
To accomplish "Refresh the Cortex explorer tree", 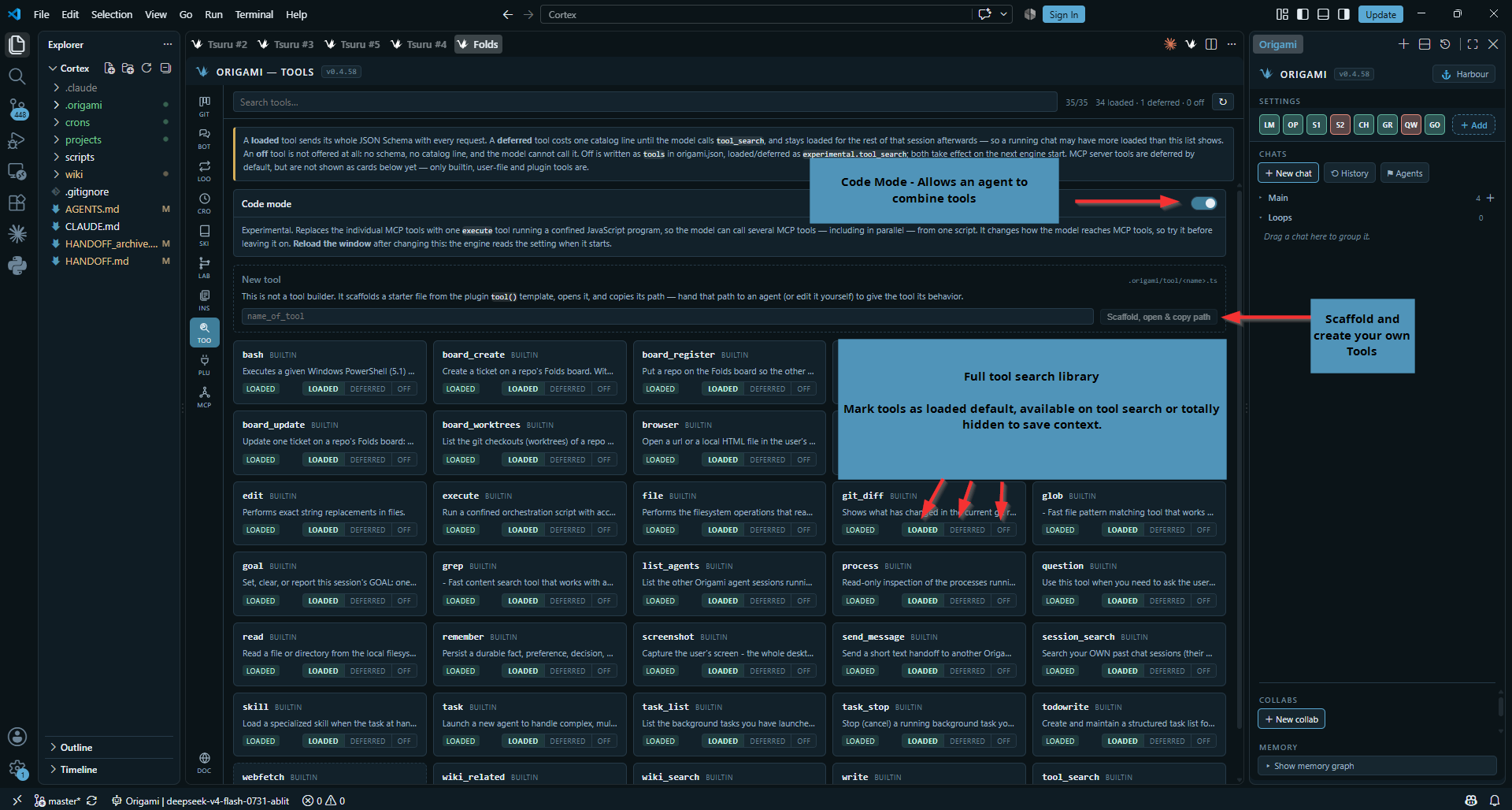I will [146, 69].
